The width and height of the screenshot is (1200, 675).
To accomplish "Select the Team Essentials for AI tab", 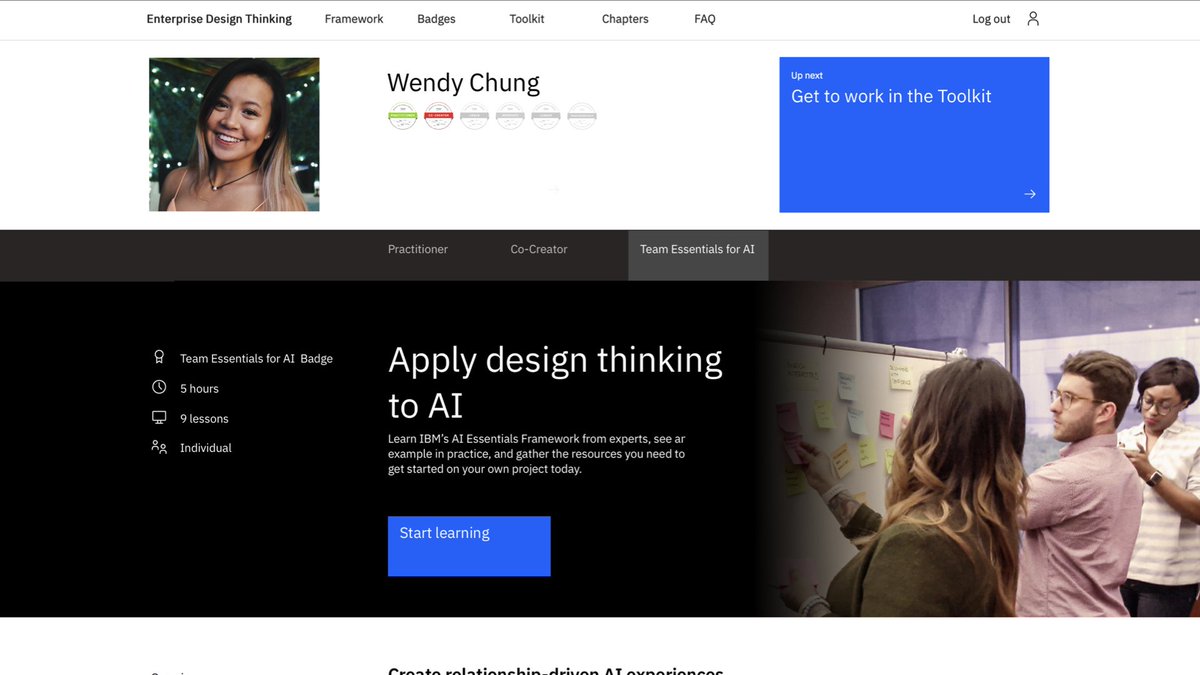I will 698,255.
